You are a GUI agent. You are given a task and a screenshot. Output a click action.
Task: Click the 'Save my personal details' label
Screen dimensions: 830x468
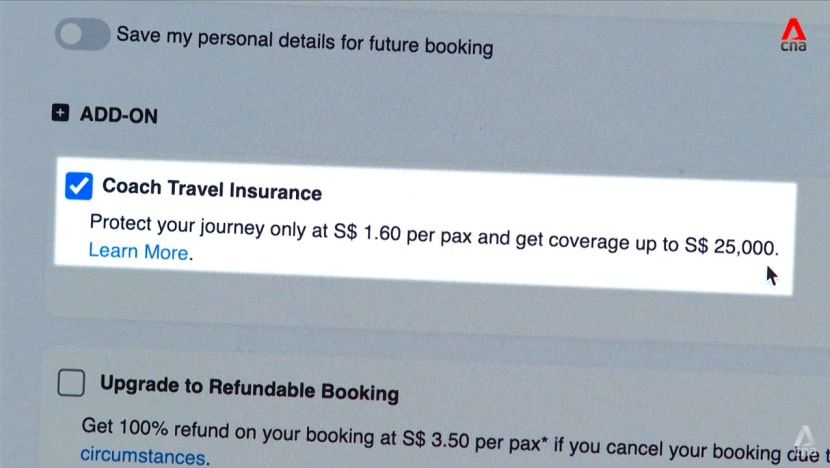click(x=305, y=41)
